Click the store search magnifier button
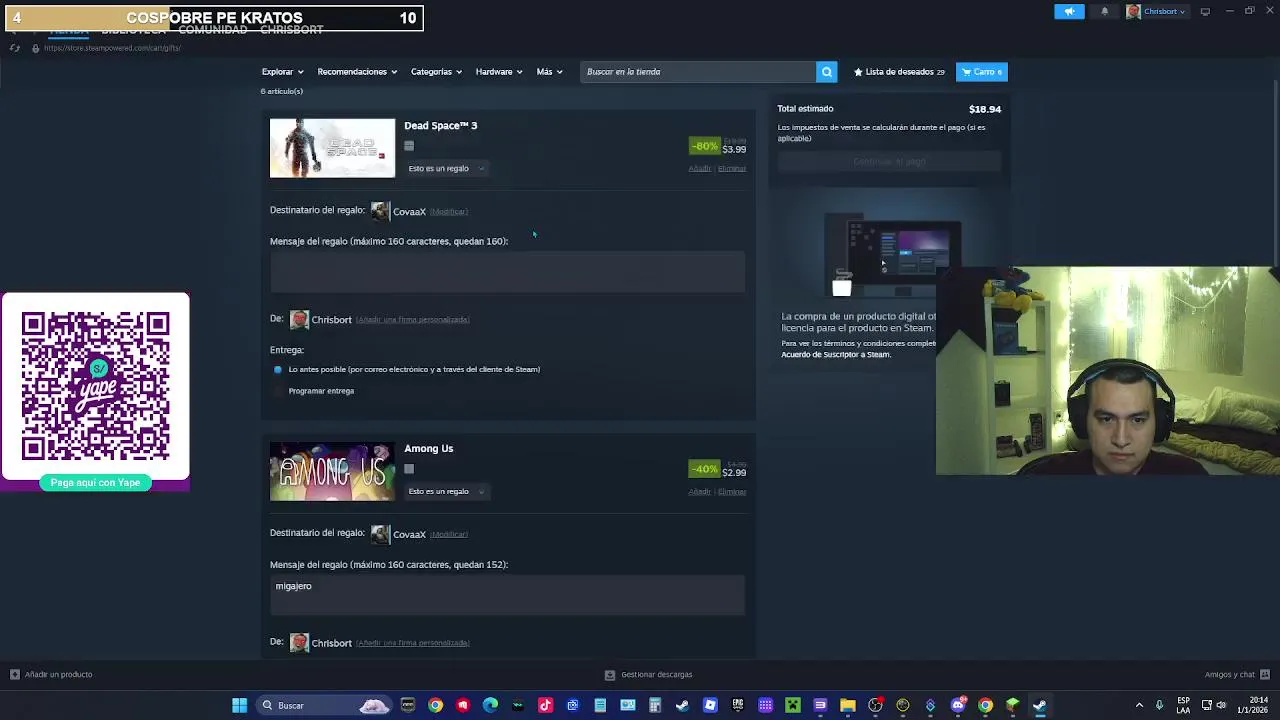This screenshot has width=1280, height=720. pyautogui.click(x=826, y=72)
